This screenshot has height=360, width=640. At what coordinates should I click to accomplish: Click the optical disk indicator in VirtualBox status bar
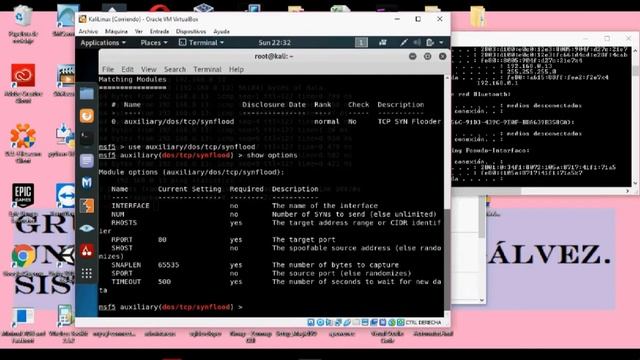tap(320, 322)
